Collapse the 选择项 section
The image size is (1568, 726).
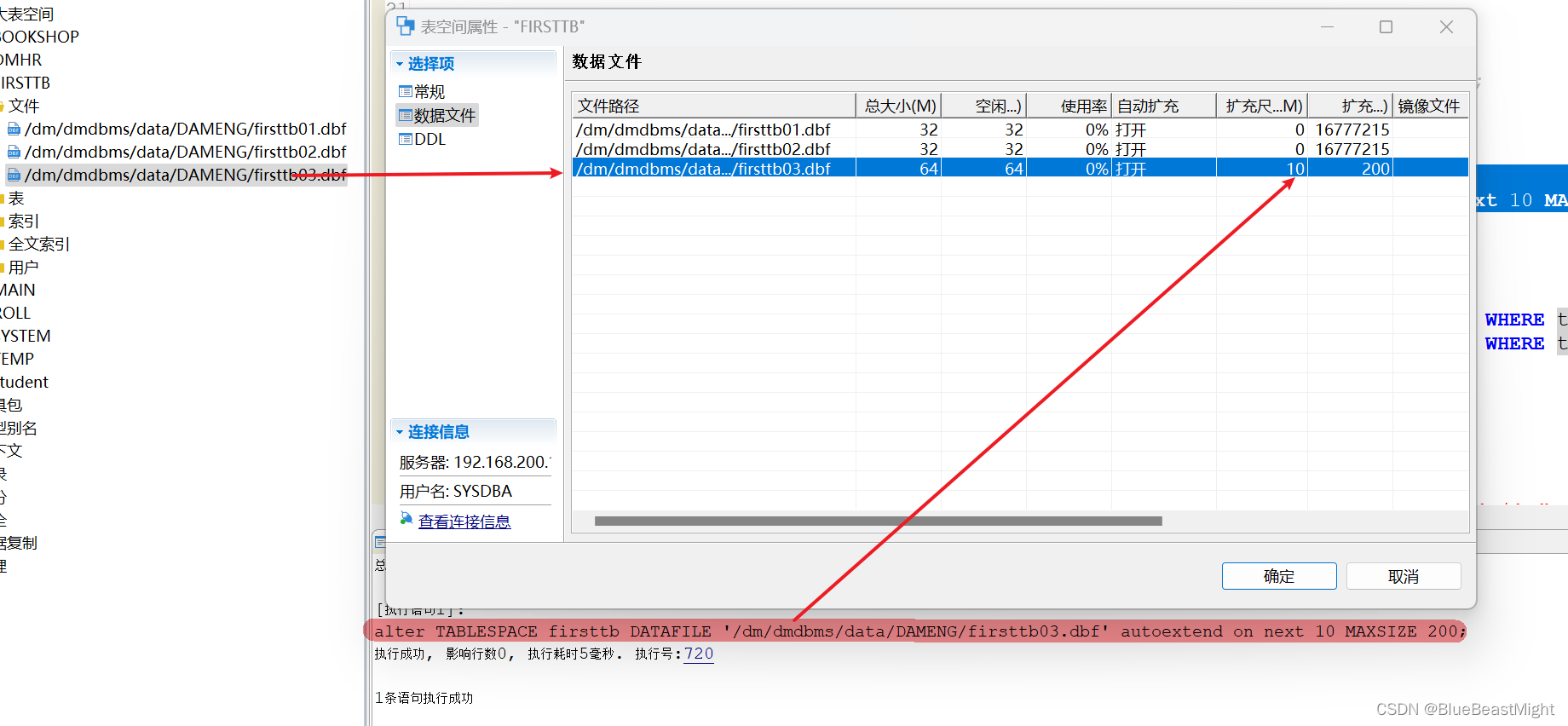399,64
